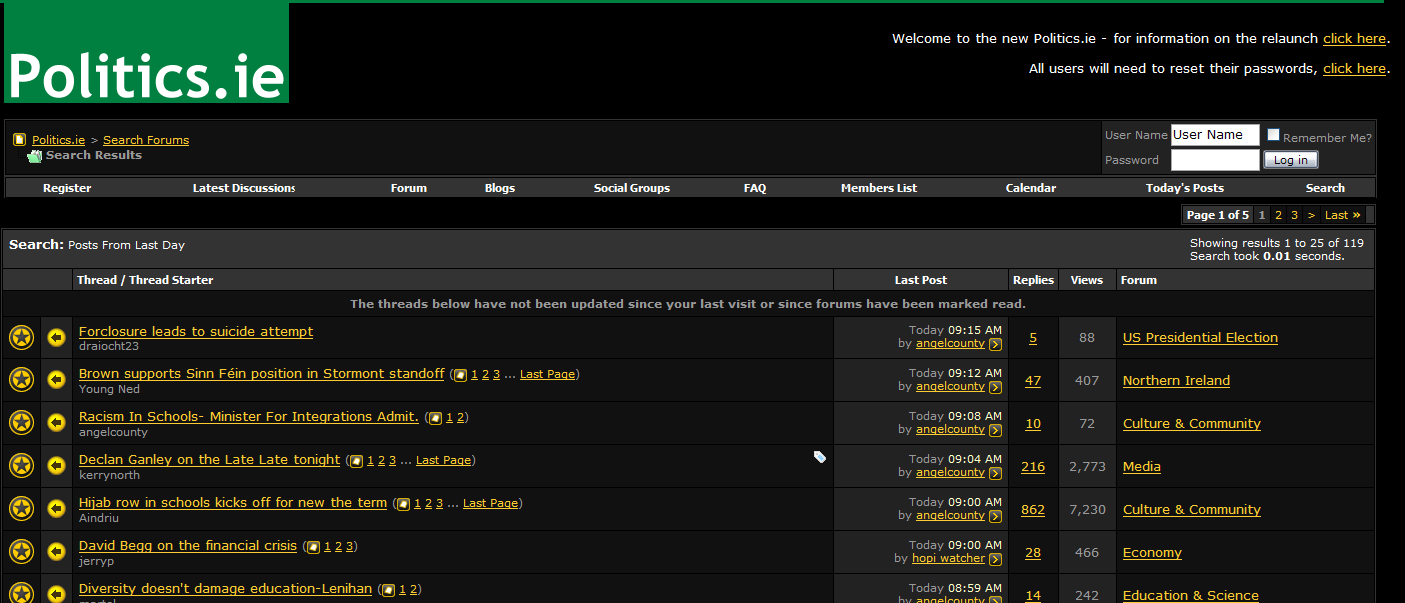Open the Search navbar menu
This screenshot has height=603, width=1405.
pos(1325,188)
